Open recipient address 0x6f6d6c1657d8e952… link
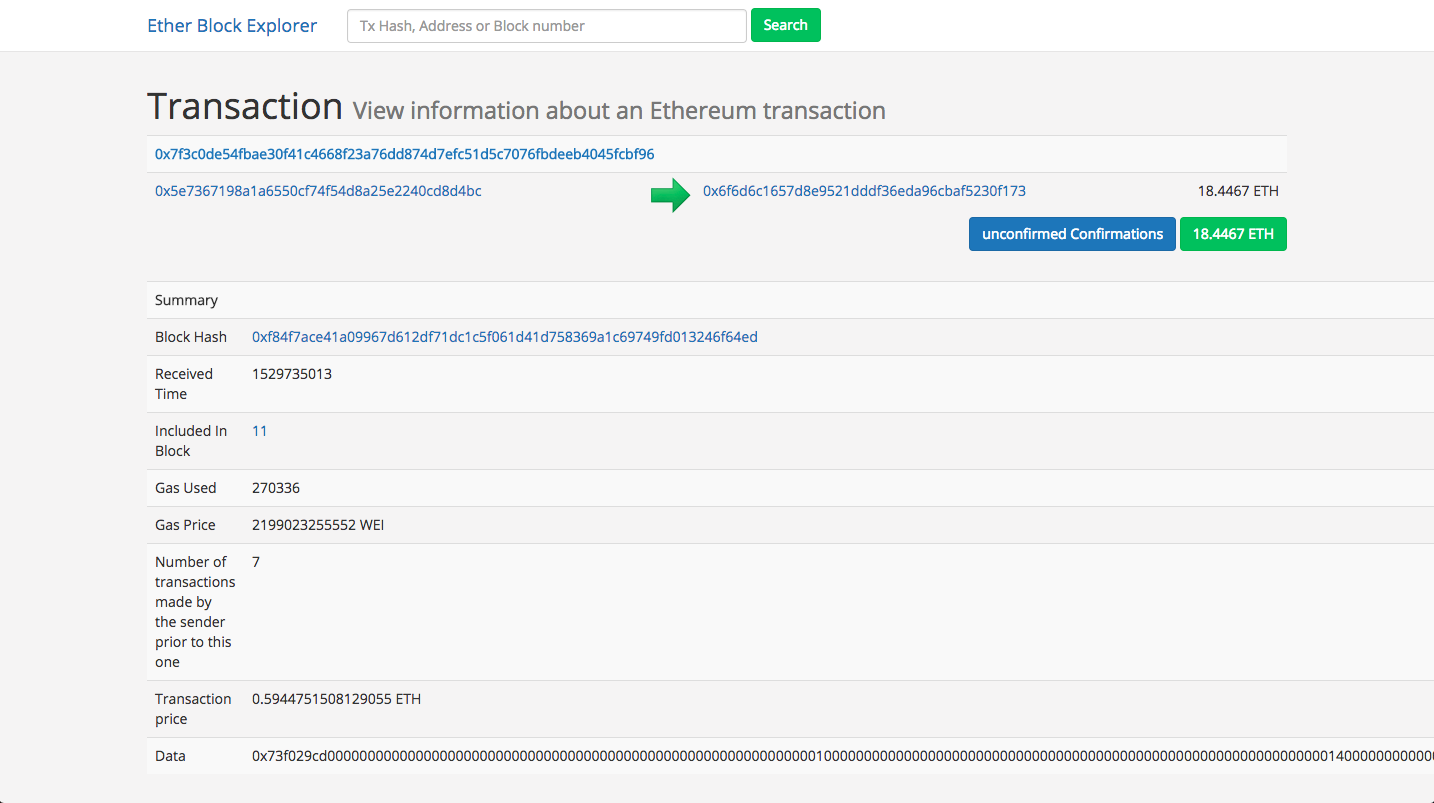Viewport: 1434px width, 803px height. click(x=864, y=191)
